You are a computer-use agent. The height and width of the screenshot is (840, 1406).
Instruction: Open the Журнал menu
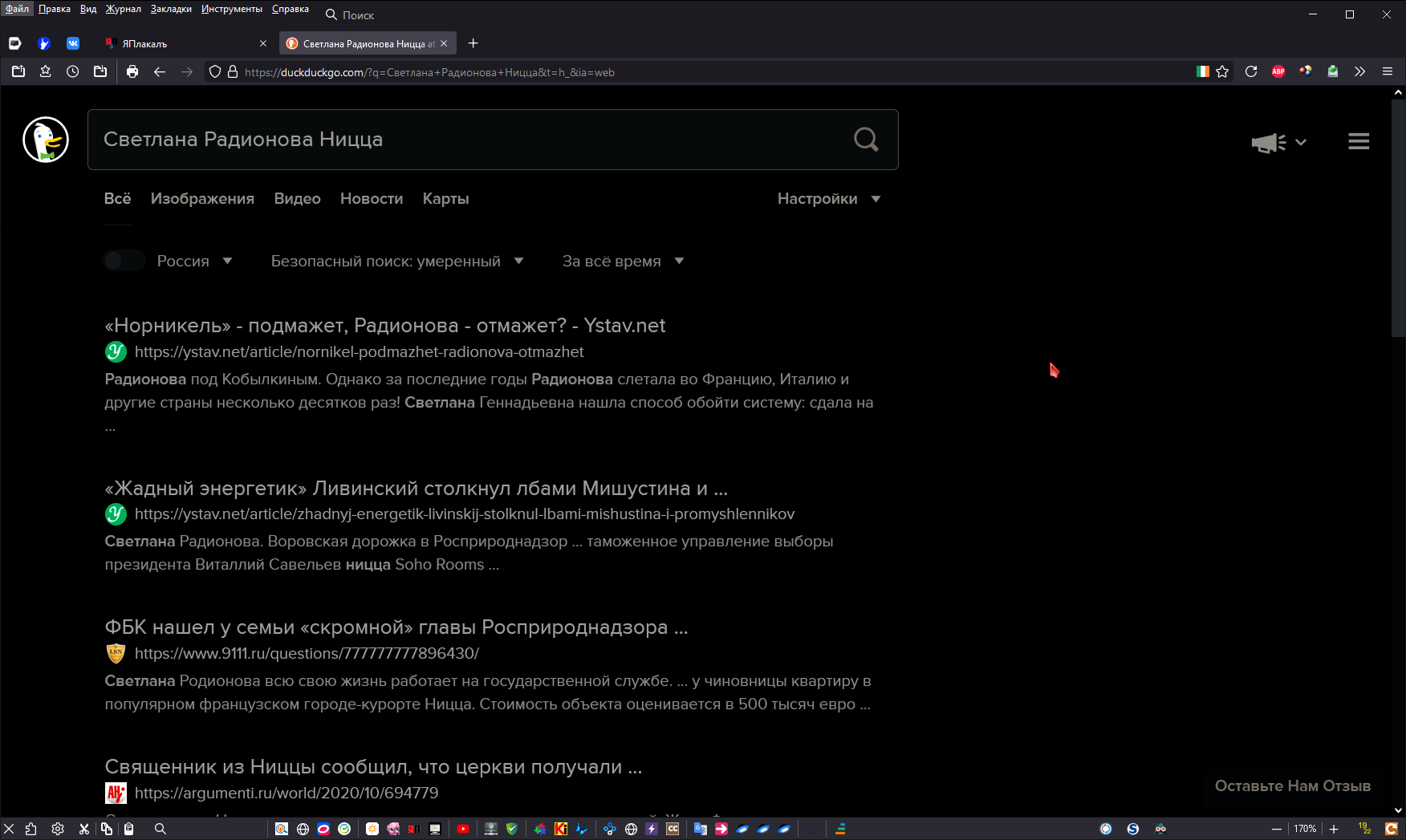click(123, 9)
